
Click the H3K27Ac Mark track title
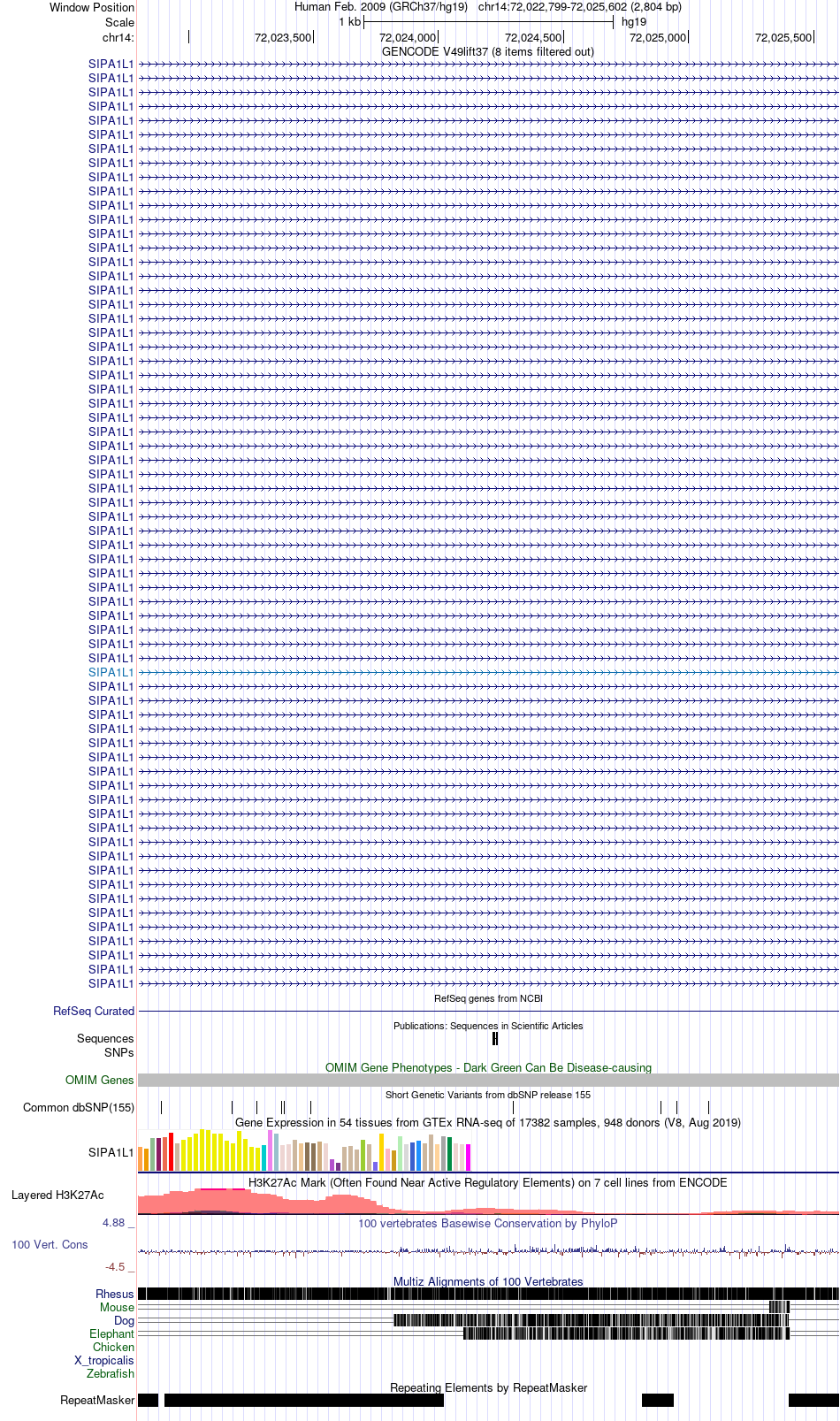tap(488, 1182)
